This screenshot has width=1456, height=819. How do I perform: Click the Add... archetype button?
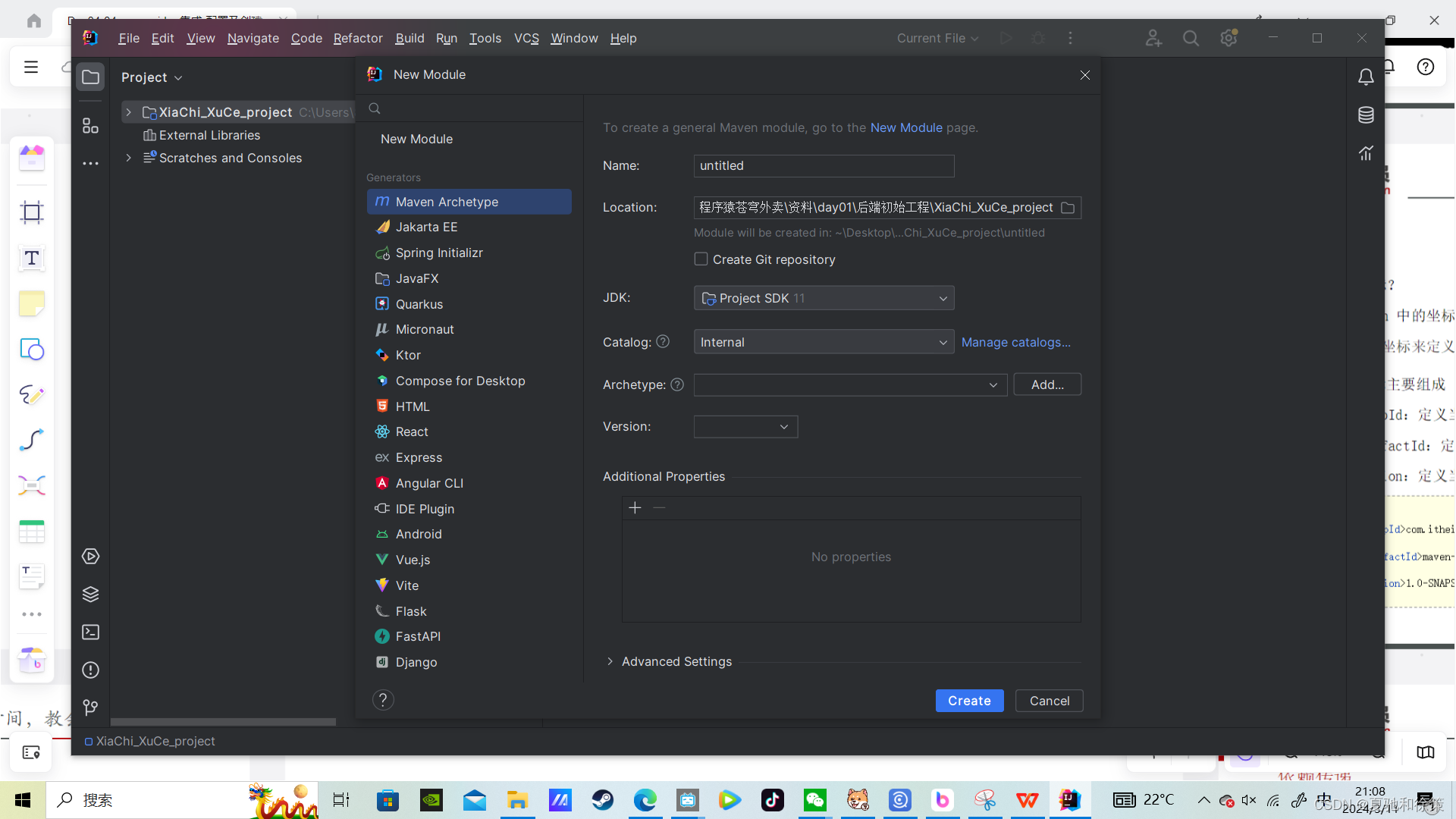[1047, 384]
